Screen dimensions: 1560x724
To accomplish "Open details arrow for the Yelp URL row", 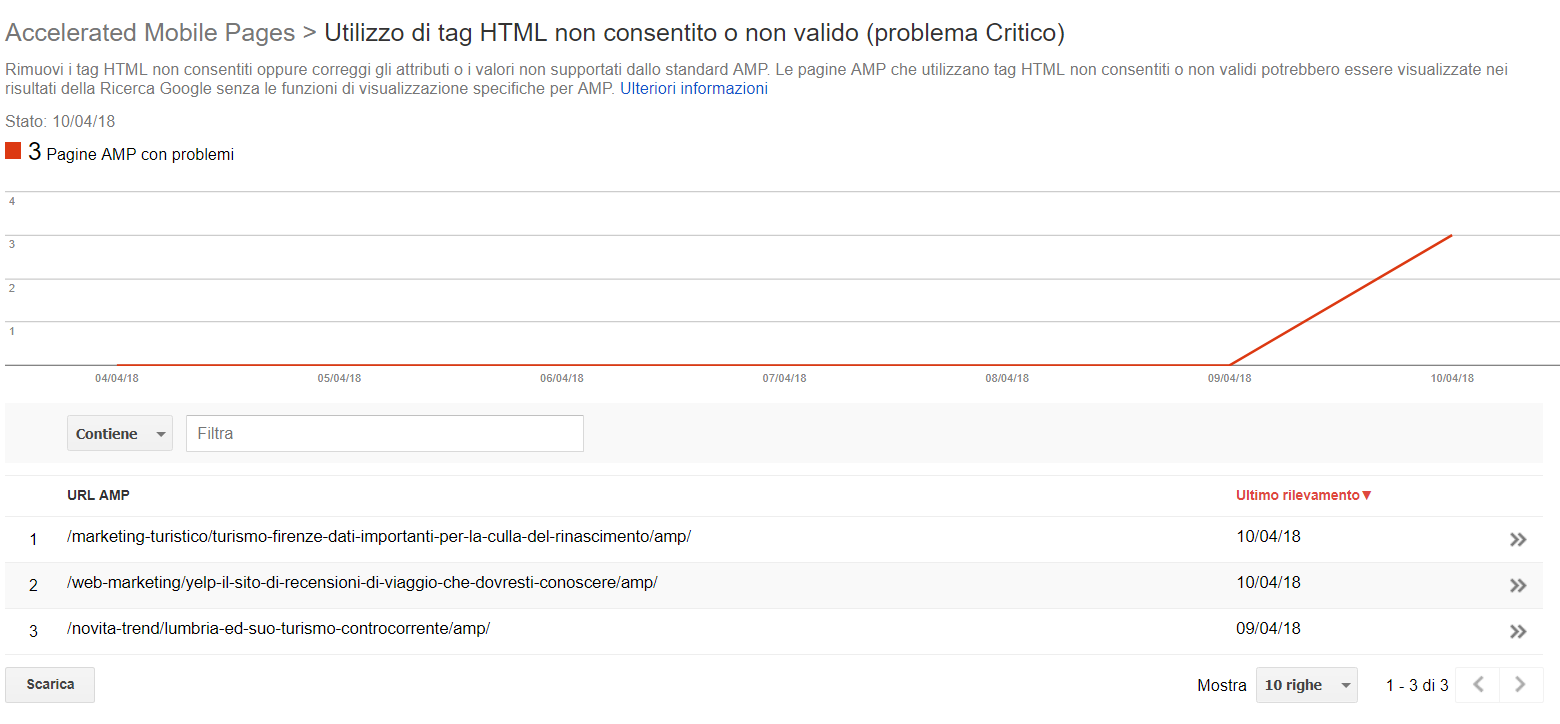I will 1517,586.
